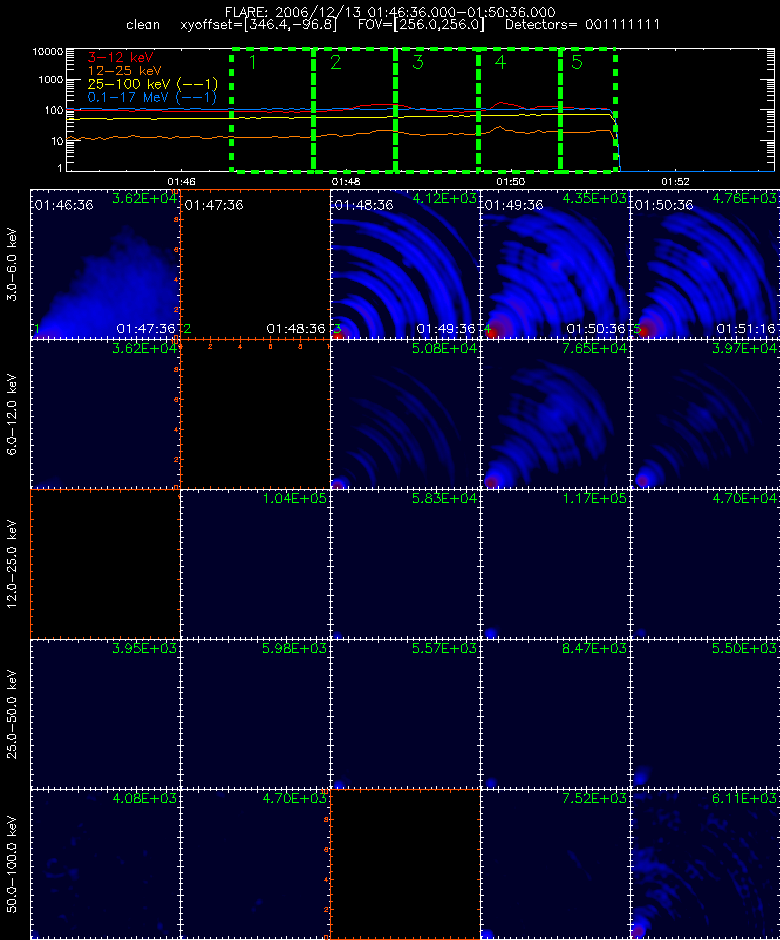Screen dimensions: 780x940
Task: Select the empty 12.0-25.0 keV panel for interval 1
Action: coord(106,564)
